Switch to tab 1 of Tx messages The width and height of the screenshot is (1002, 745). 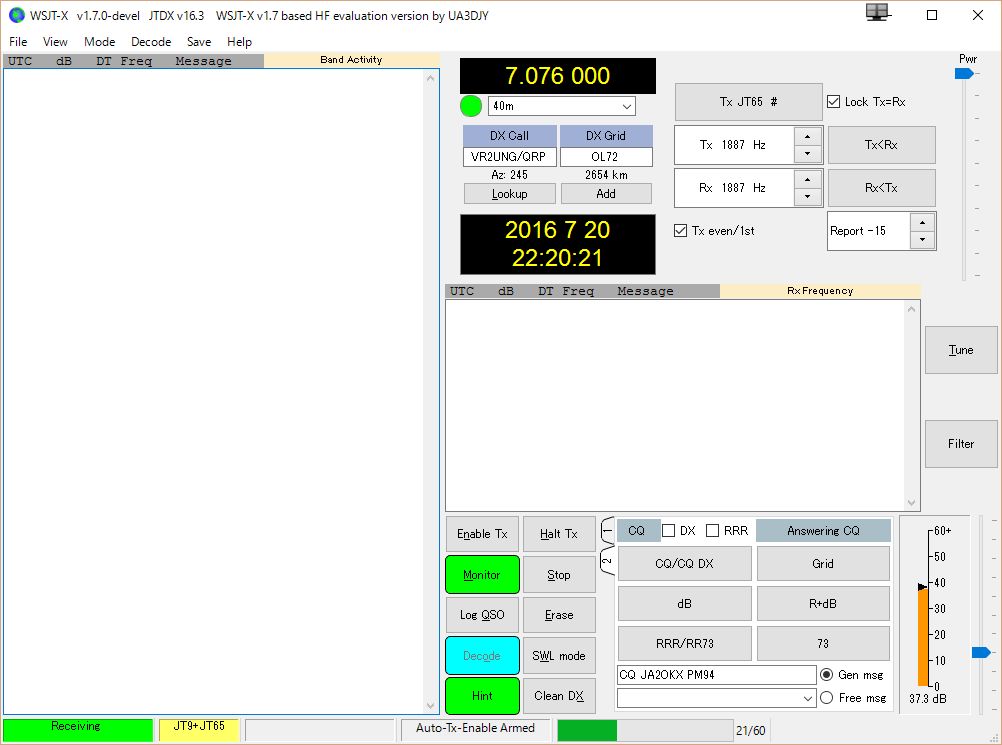[x=607, y=530]
